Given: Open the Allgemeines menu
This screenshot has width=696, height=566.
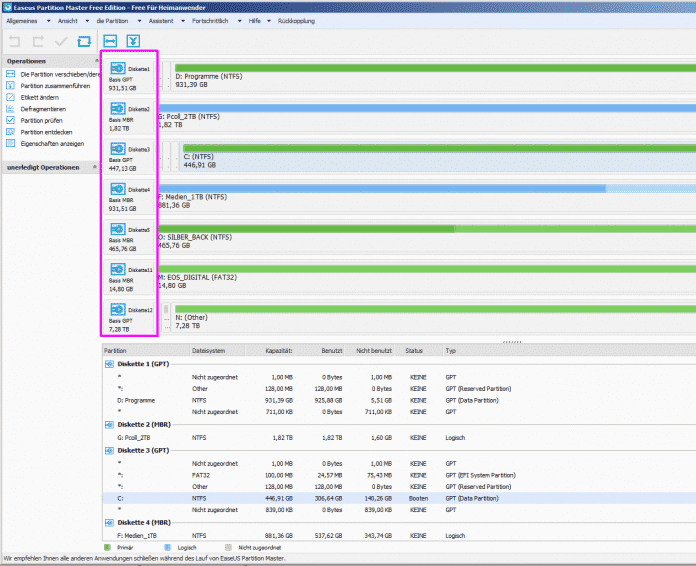Looking at the screenshot, I should tap(23, 20).
